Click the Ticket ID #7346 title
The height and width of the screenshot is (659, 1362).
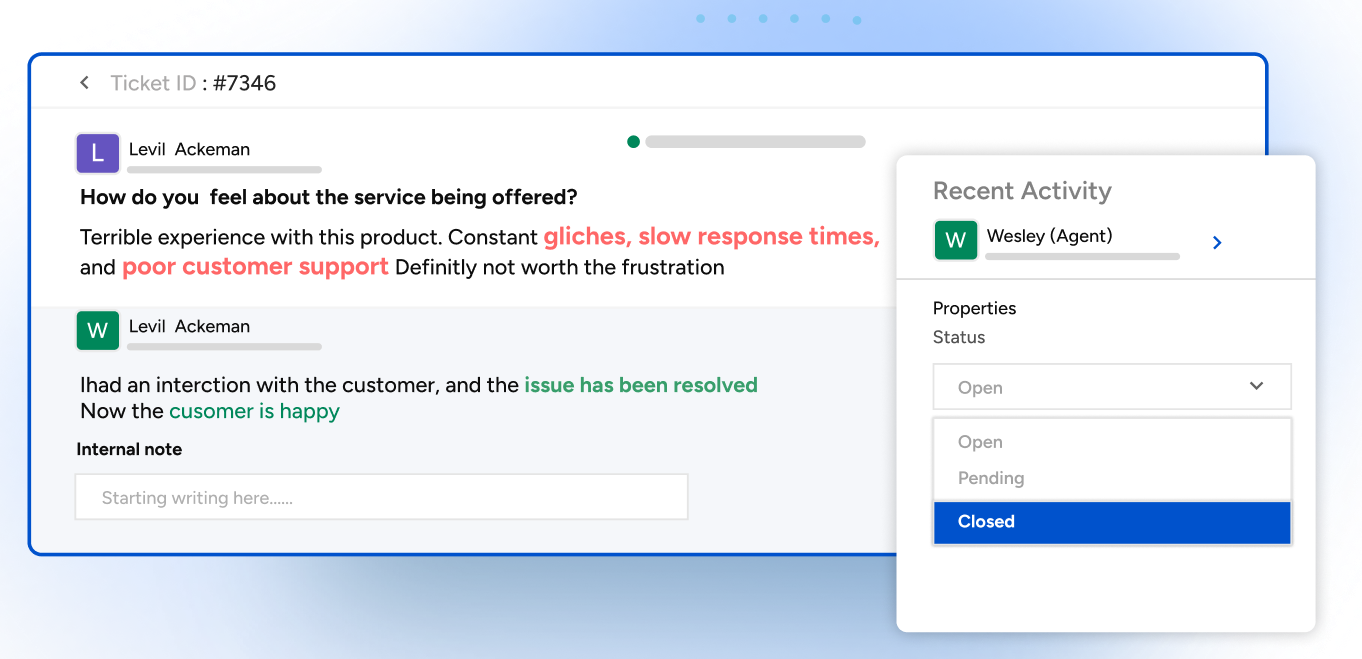pyautogui.click(x=193, y=83)
